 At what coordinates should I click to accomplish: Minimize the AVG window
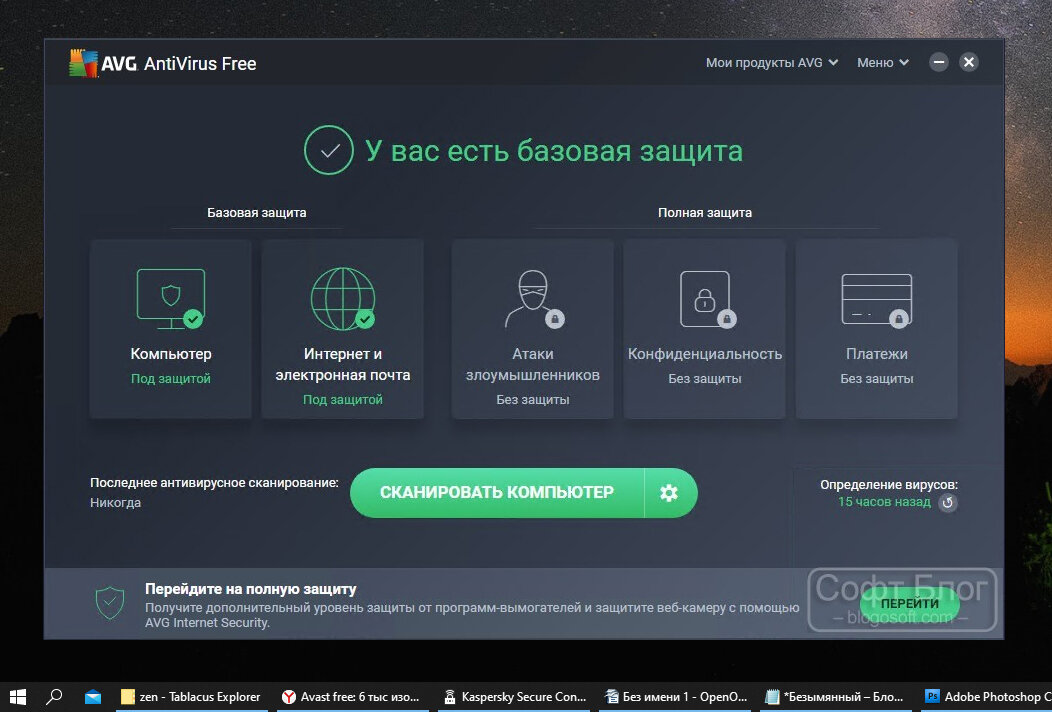939,62
